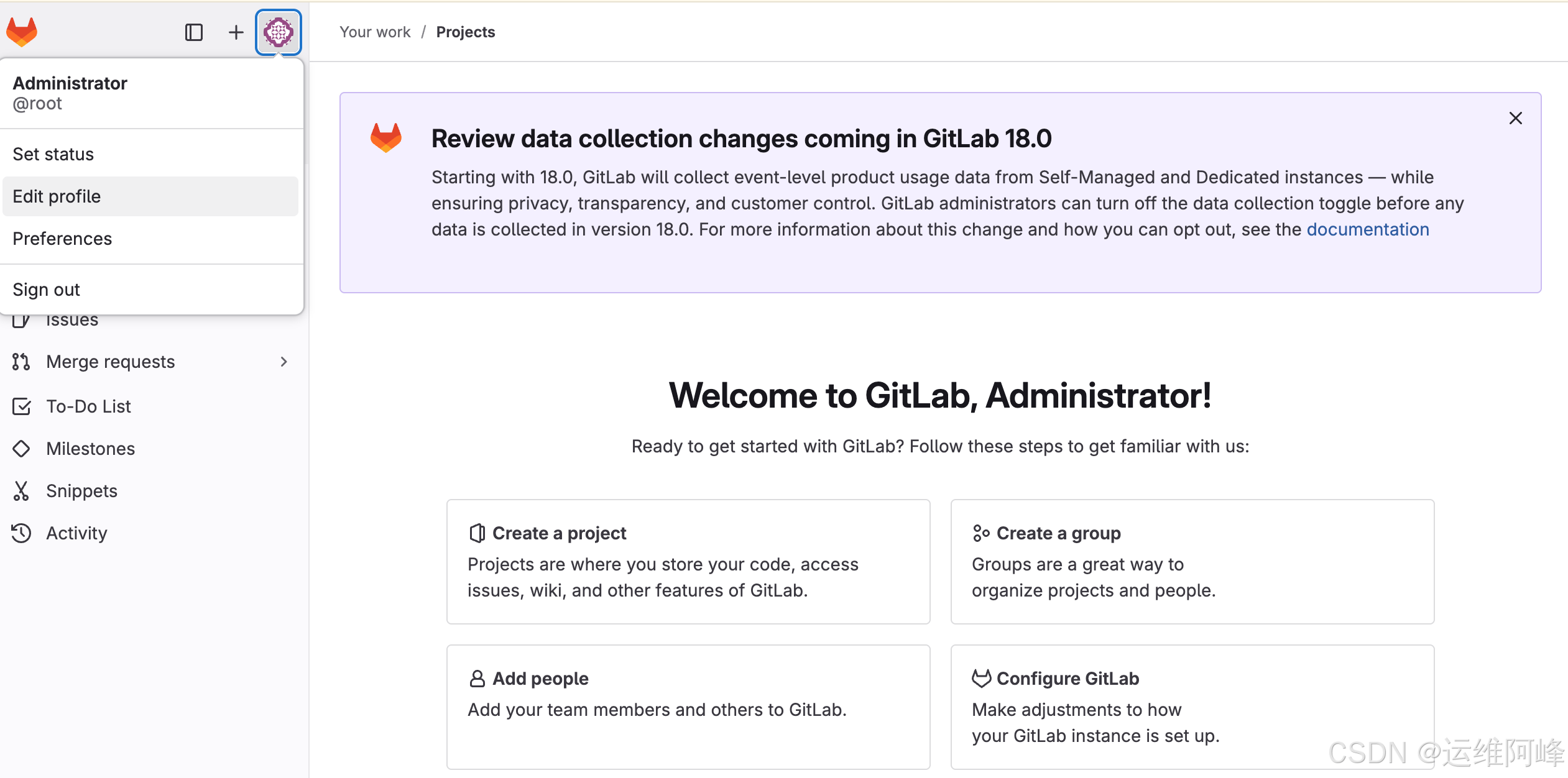Collapse the left sidebar panel

pos(195,32)
